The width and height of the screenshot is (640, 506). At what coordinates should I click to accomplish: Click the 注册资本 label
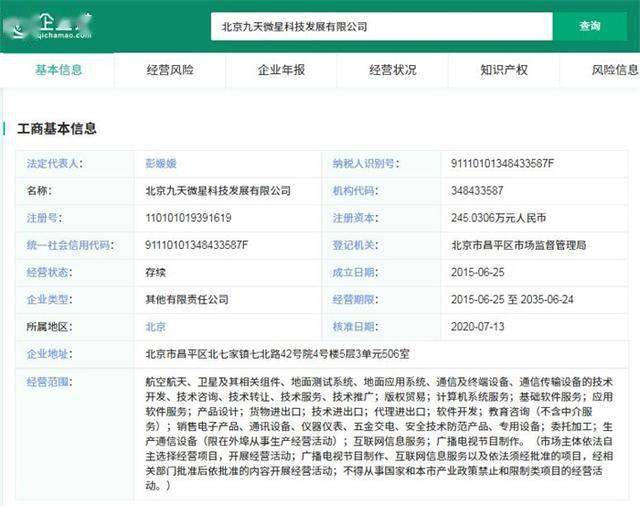[x=355, y=218]
